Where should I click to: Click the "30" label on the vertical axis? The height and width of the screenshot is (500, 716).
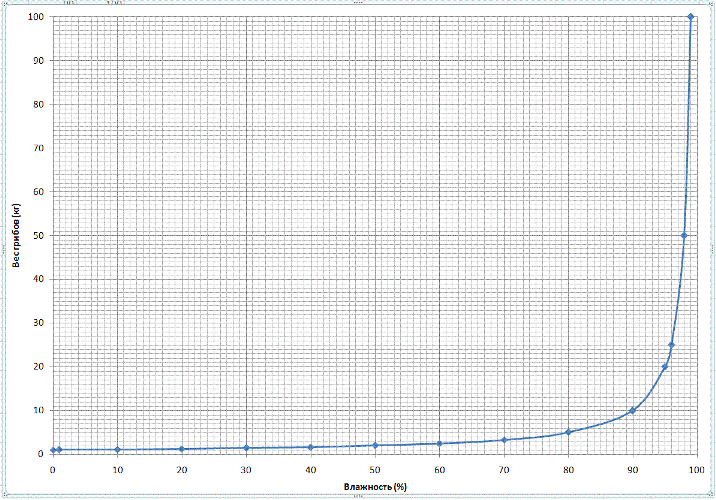coord(39,323)
